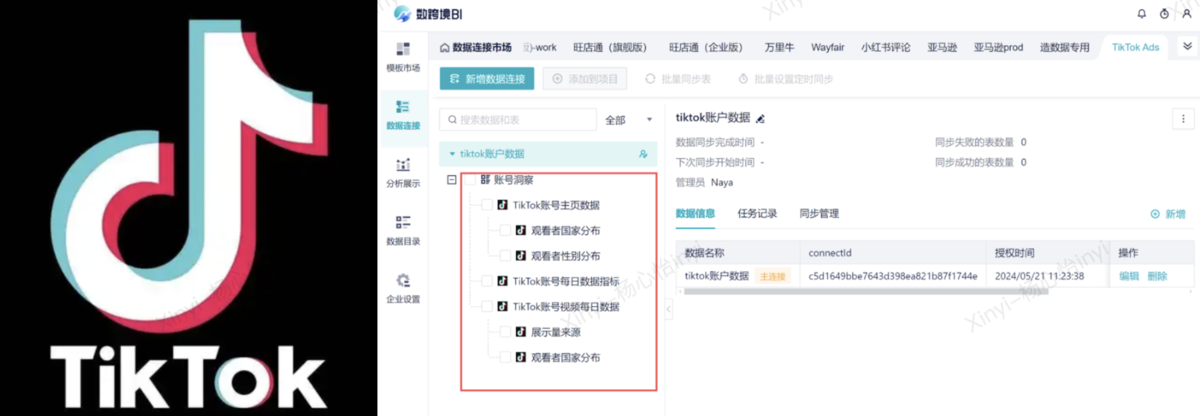Click the 删除 link in the table row
This screenshot has width=1200, height=416.
click(x=1157, y=276)
